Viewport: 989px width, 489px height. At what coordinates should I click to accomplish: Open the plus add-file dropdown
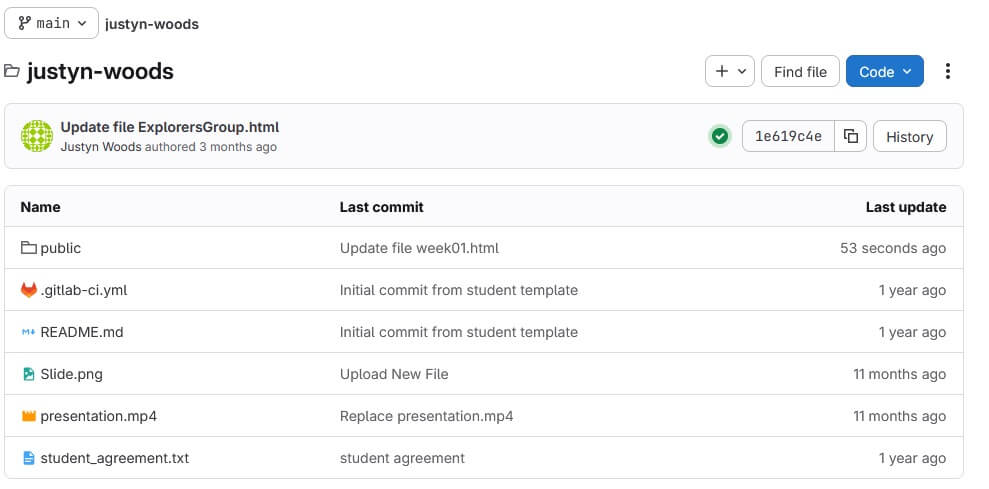(730, 71)
